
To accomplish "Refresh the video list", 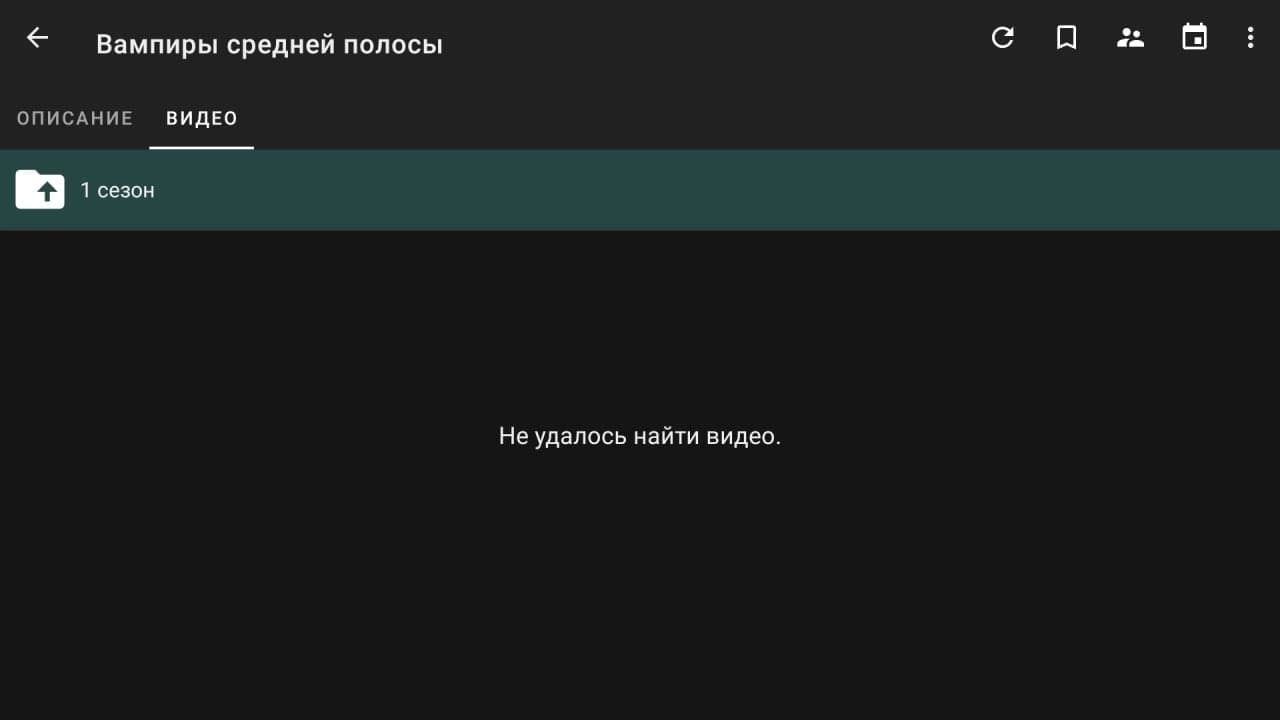I will (1002, 38).
